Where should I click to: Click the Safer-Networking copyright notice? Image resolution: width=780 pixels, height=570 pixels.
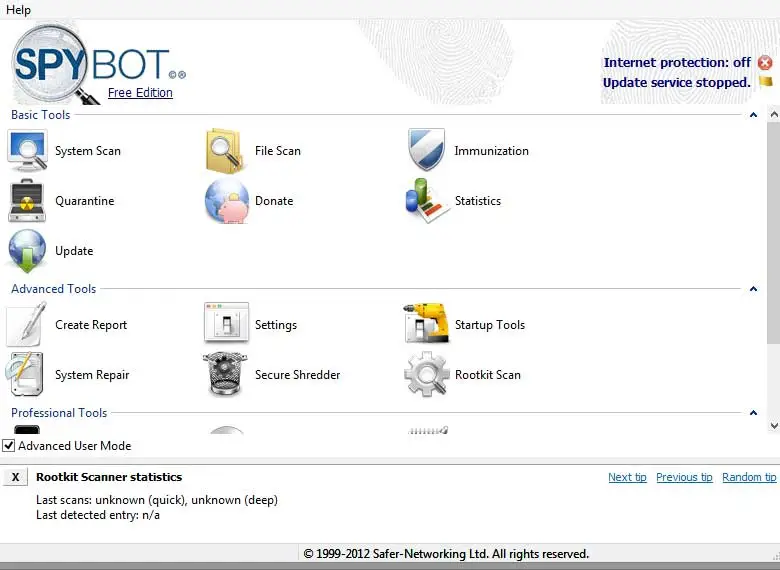click(446, 554)
